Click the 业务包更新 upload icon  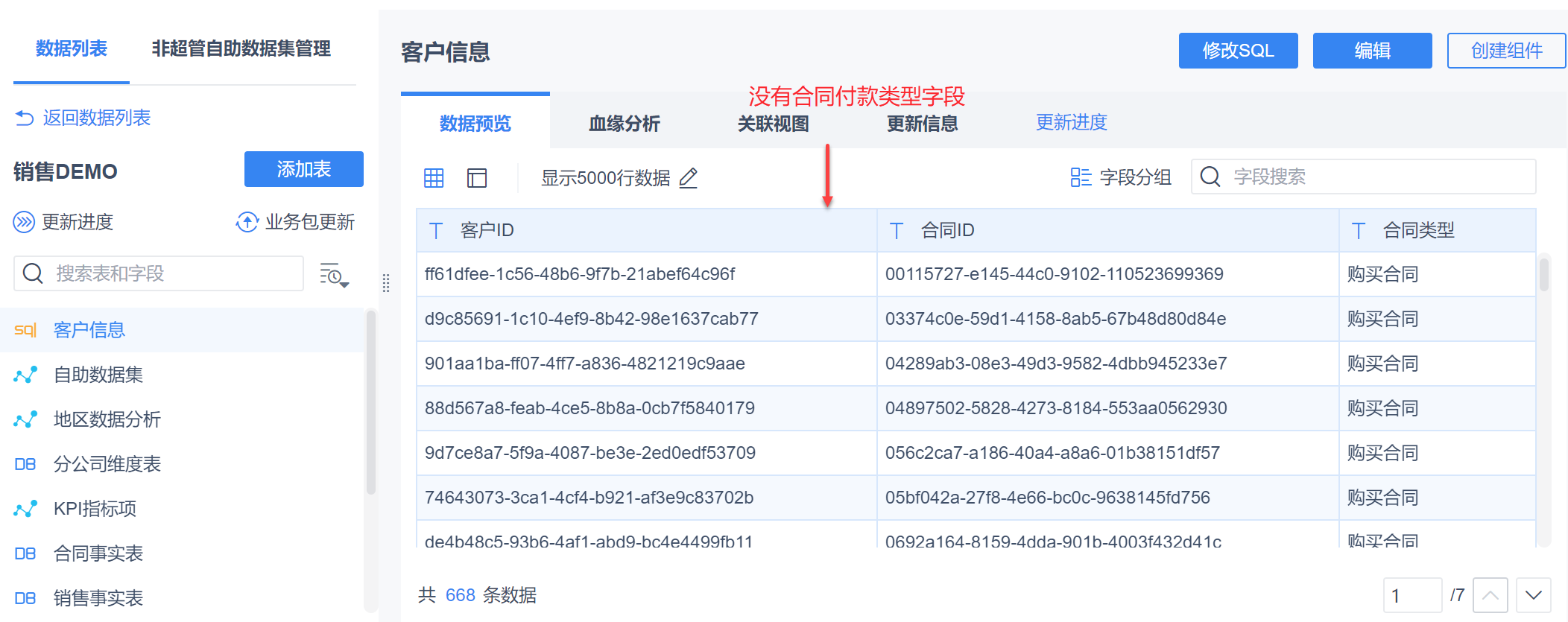pyautogui.click(x=247, y=222)
